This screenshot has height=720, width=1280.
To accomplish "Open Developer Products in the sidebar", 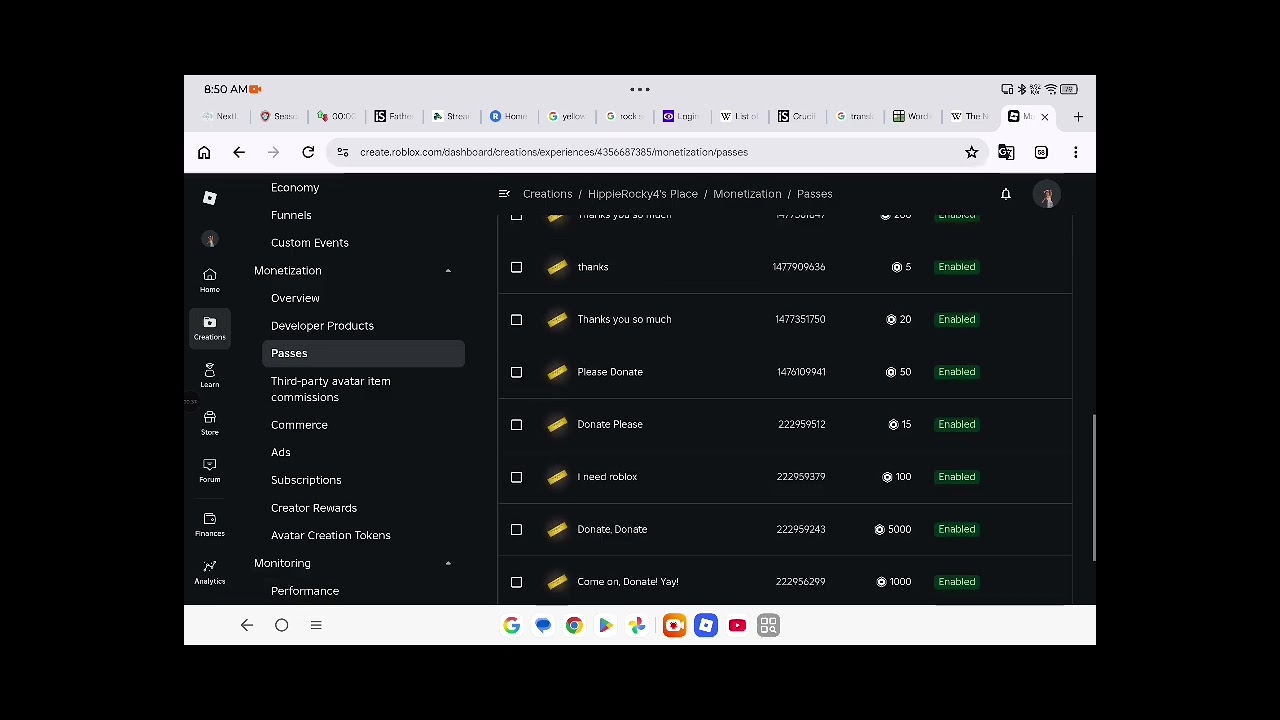I will [322, 326].
